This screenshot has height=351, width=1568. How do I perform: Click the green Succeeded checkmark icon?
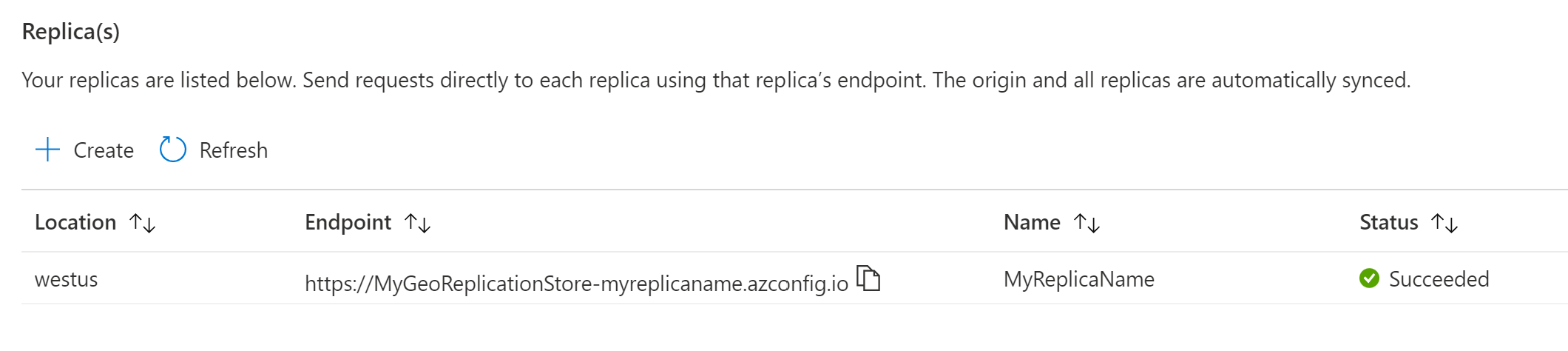pos(1369,278)
